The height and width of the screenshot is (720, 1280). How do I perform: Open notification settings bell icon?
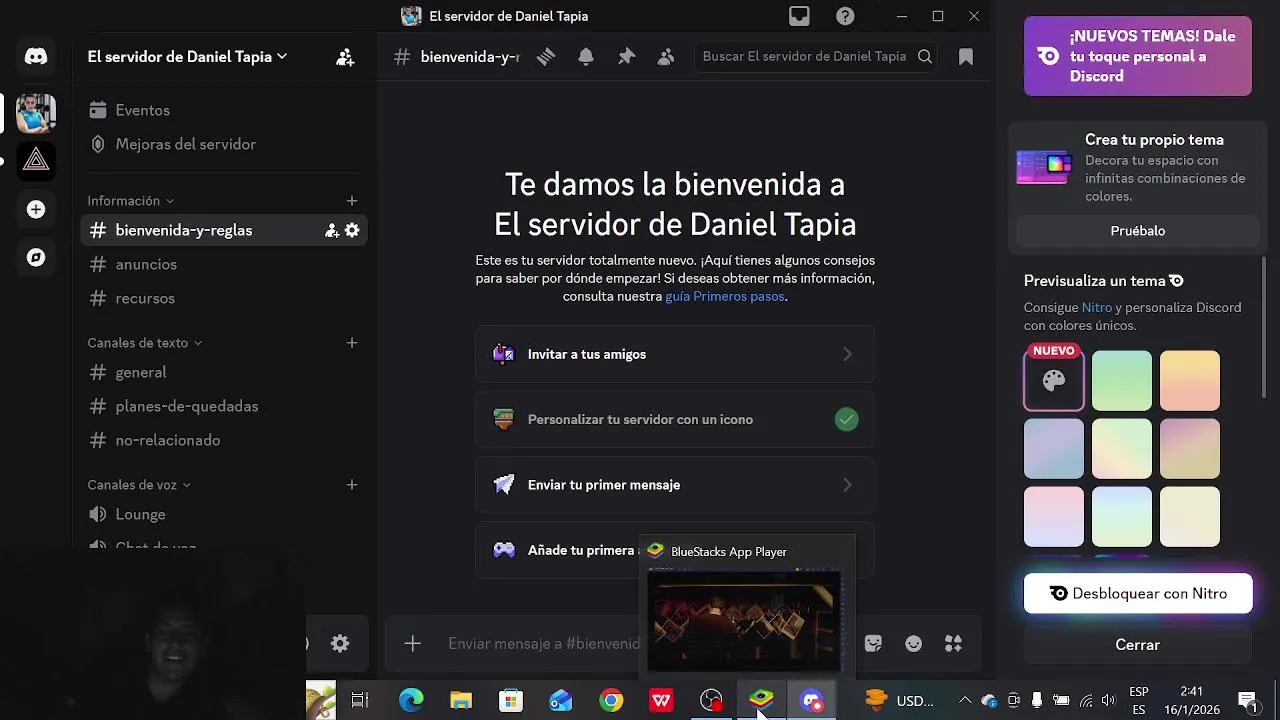(x=586, y=57)
